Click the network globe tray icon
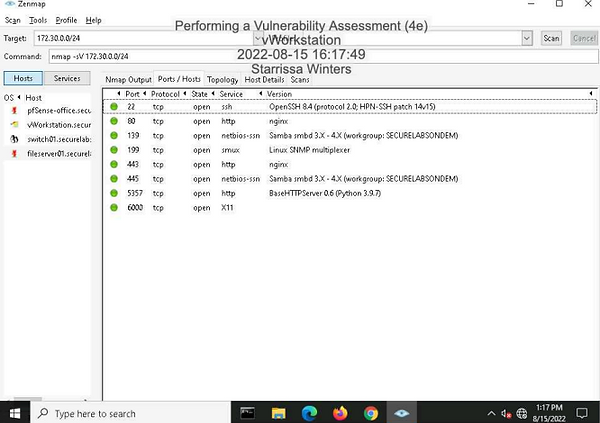 522,414
